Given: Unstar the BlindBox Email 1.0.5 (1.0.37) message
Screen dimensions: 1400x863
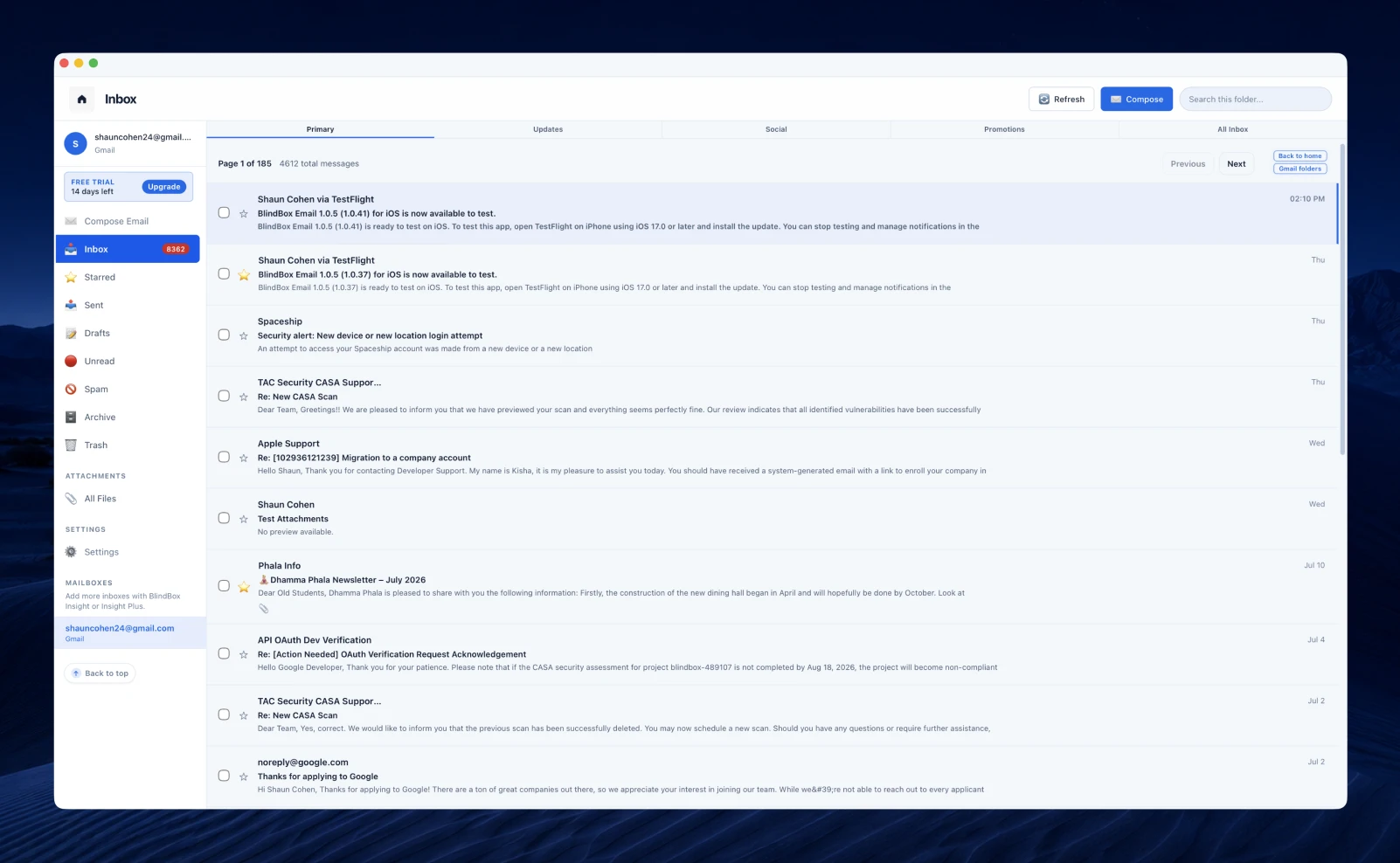Looking at the screenshot, I should 244,275.
